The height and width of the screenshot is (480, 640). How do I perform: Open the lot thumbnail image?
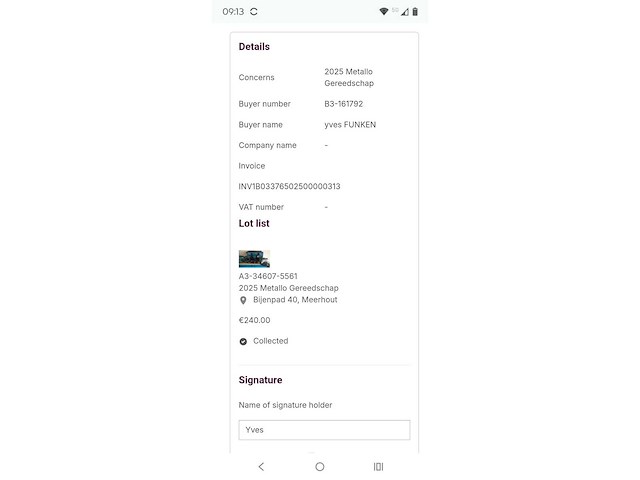(254, 259)
